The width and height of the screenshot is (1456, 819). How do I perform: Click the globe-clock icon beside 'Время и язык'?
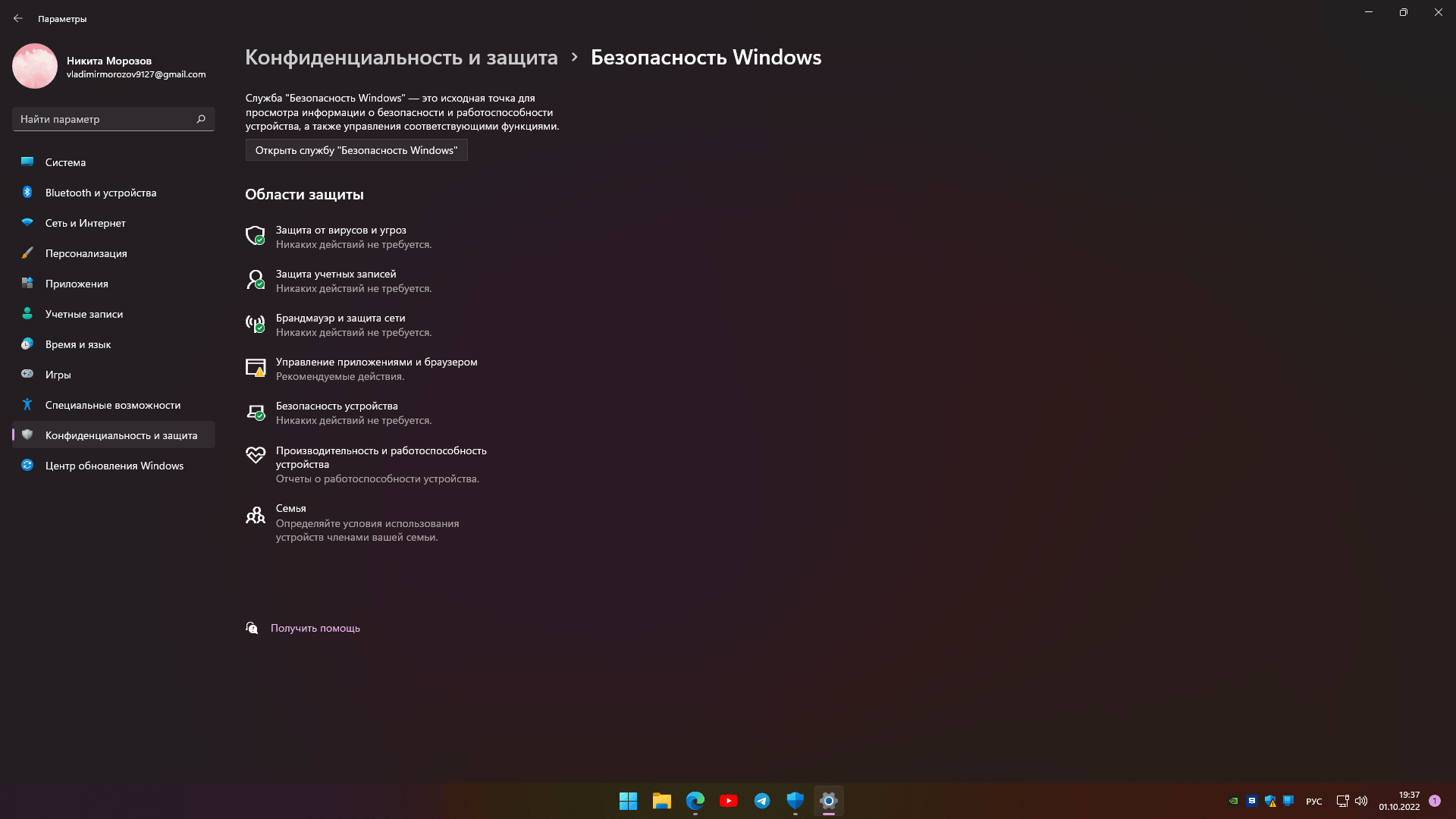point(27,344)
